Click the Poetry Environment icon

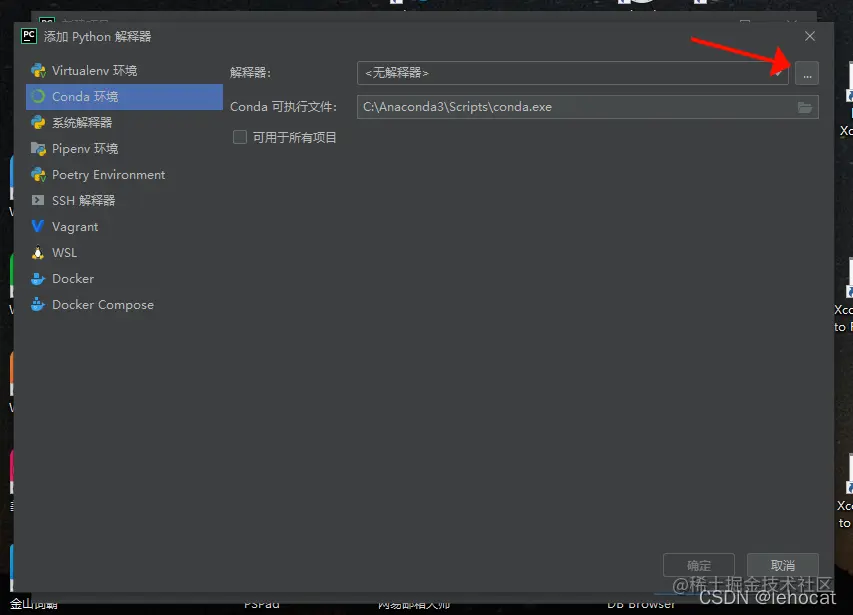click(38, 175)
